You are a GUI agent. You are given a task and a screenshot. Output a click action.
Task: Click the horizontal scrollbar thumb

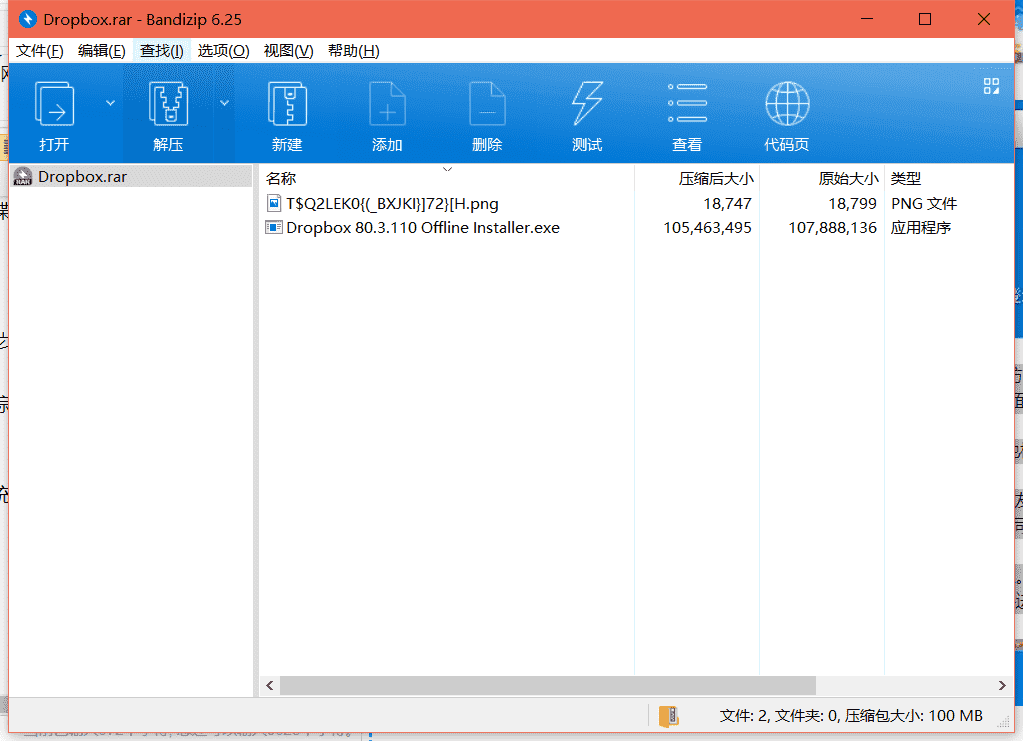[548, 686]
